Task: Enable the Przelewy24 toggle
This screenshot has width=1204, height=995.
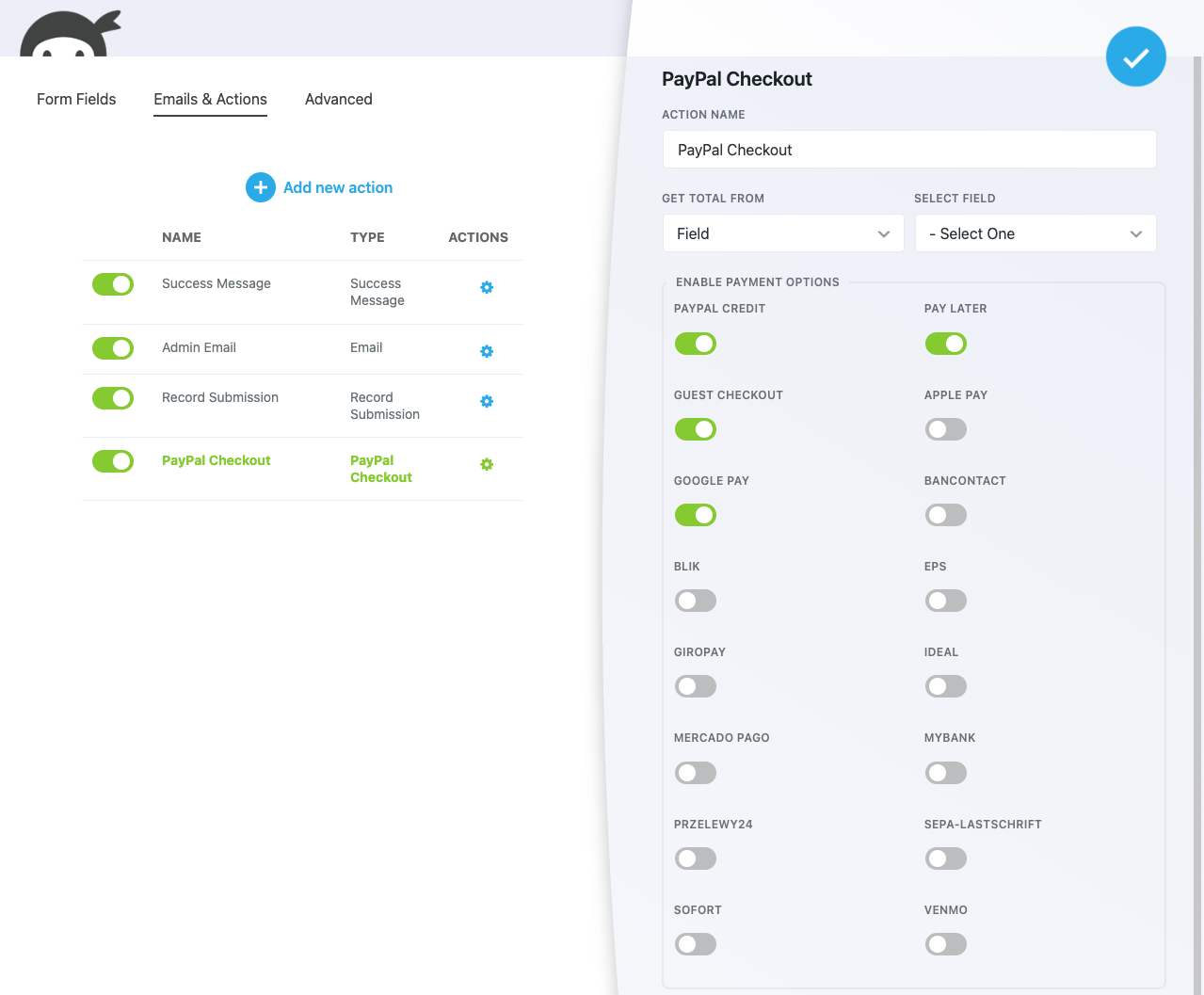Action: click(696, 859)
